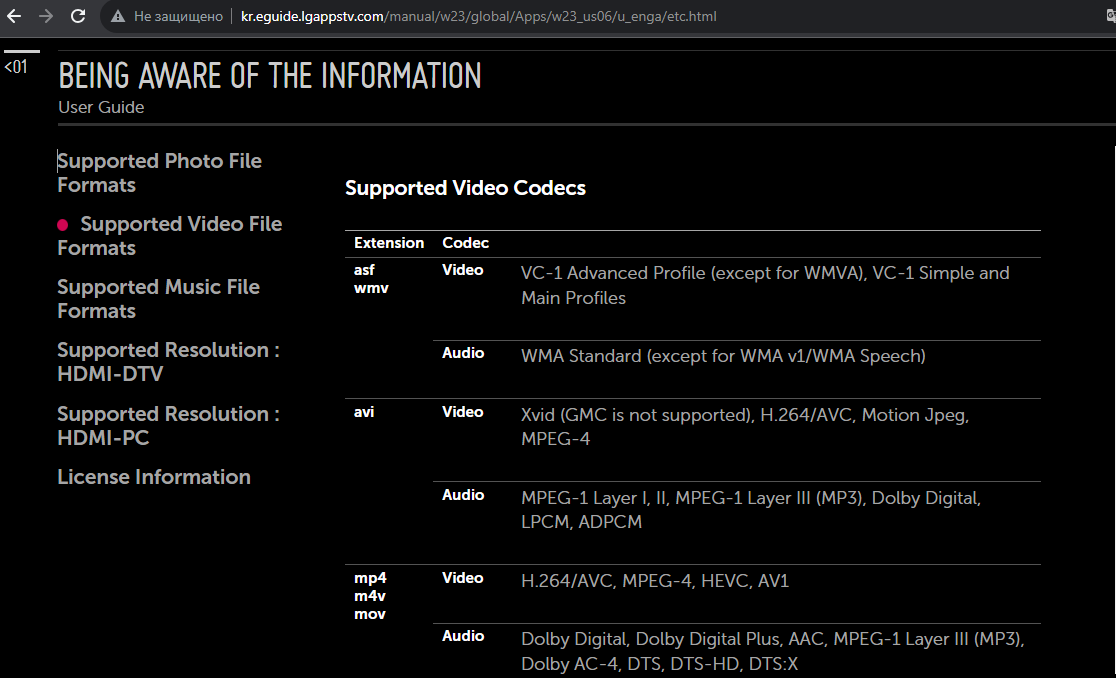Go back using the <01 chapter marker
Image resolution: width=1116 pixels, height=678 pixels.
tap(16, 67)
